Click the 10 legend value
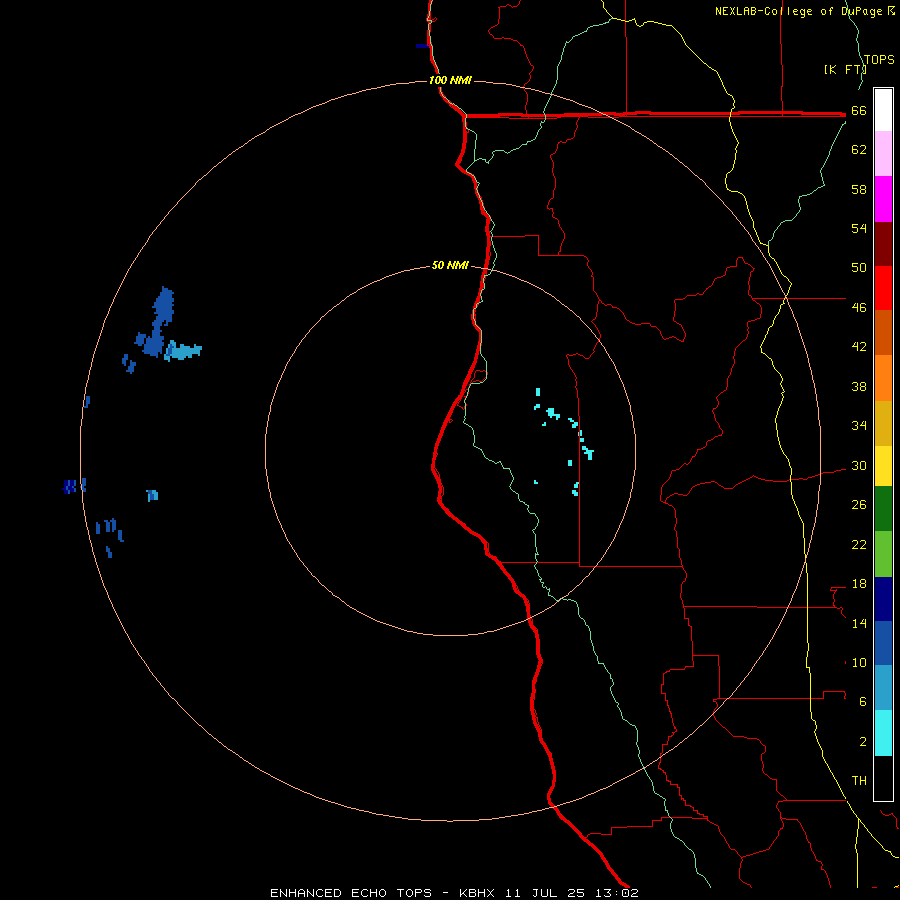Viewport: 900px width, 900px height. click(x=859, y=662)
